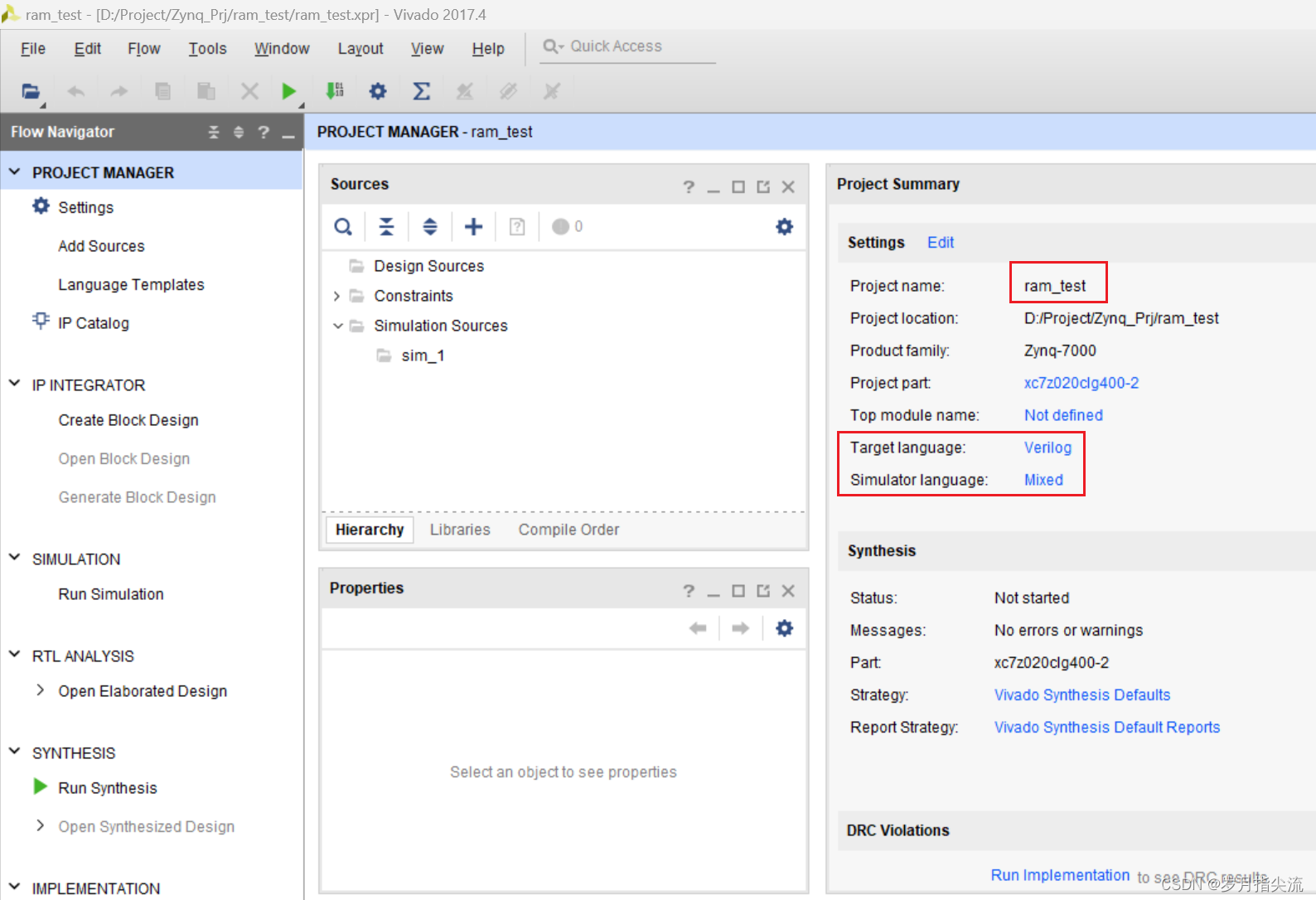Collapse the IP INTEGRATOR section
This screenshot has width=1316, height=900.
(x=14, y=384)
